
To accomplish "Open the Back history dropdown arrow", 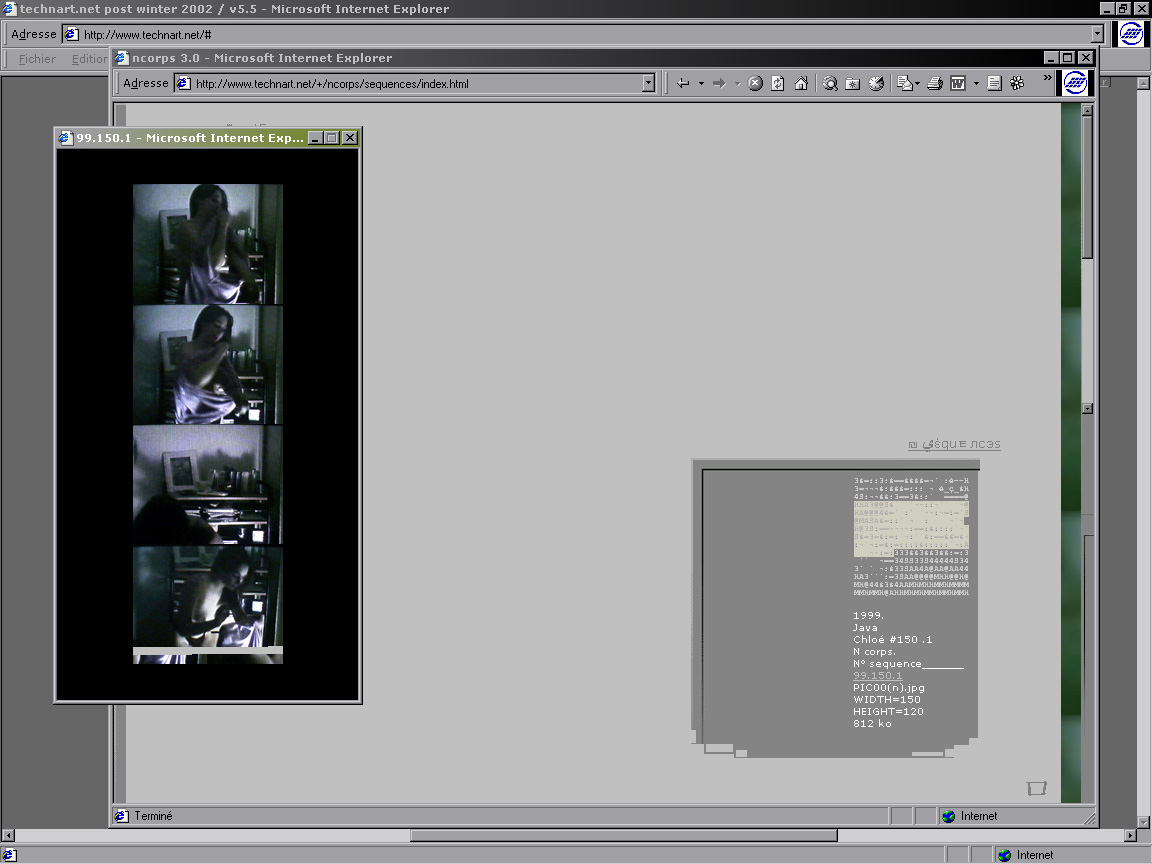I will coord(702,84).
